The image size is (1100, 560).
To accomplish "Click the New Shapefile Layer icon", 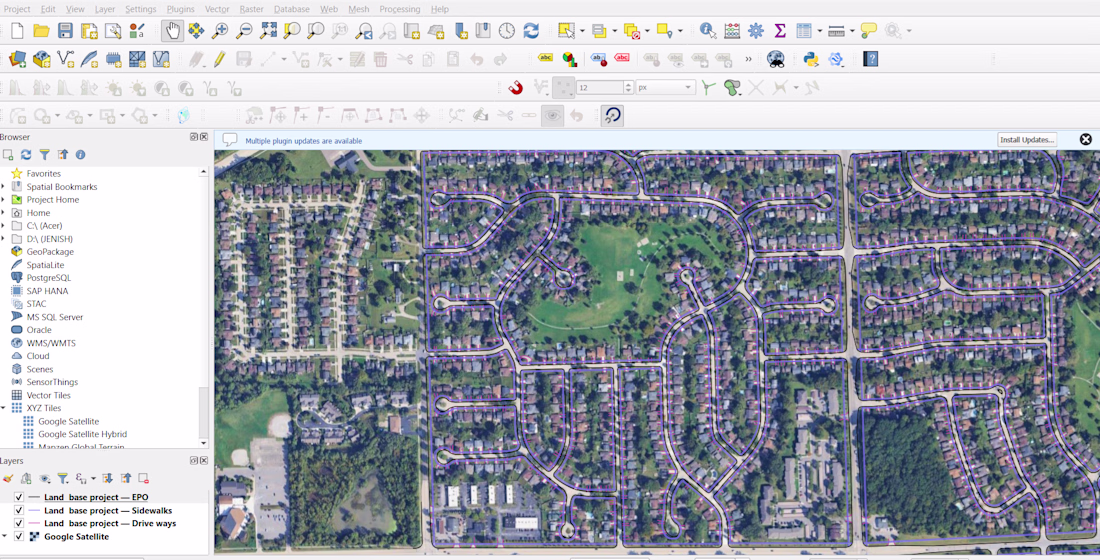I will tap(65, 59).
